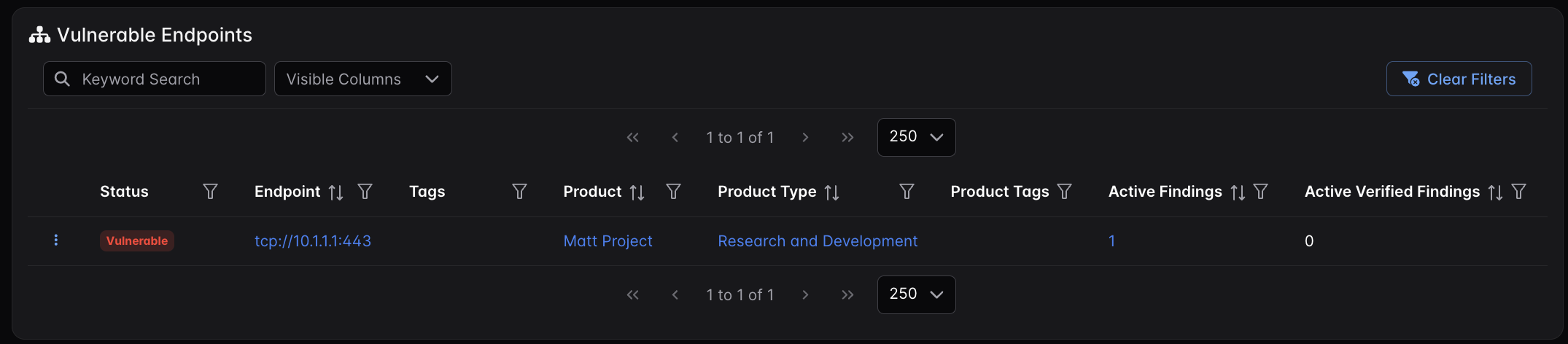Open the Endpoint column filter
1568x344 pixels.
pos(365,192)
